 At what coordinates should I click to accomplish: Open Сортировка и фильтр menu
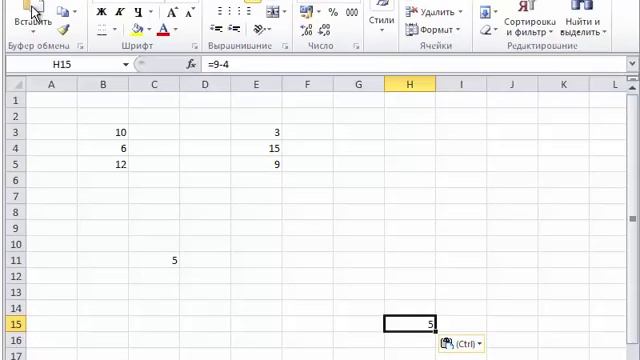click(x=529, y=18)
